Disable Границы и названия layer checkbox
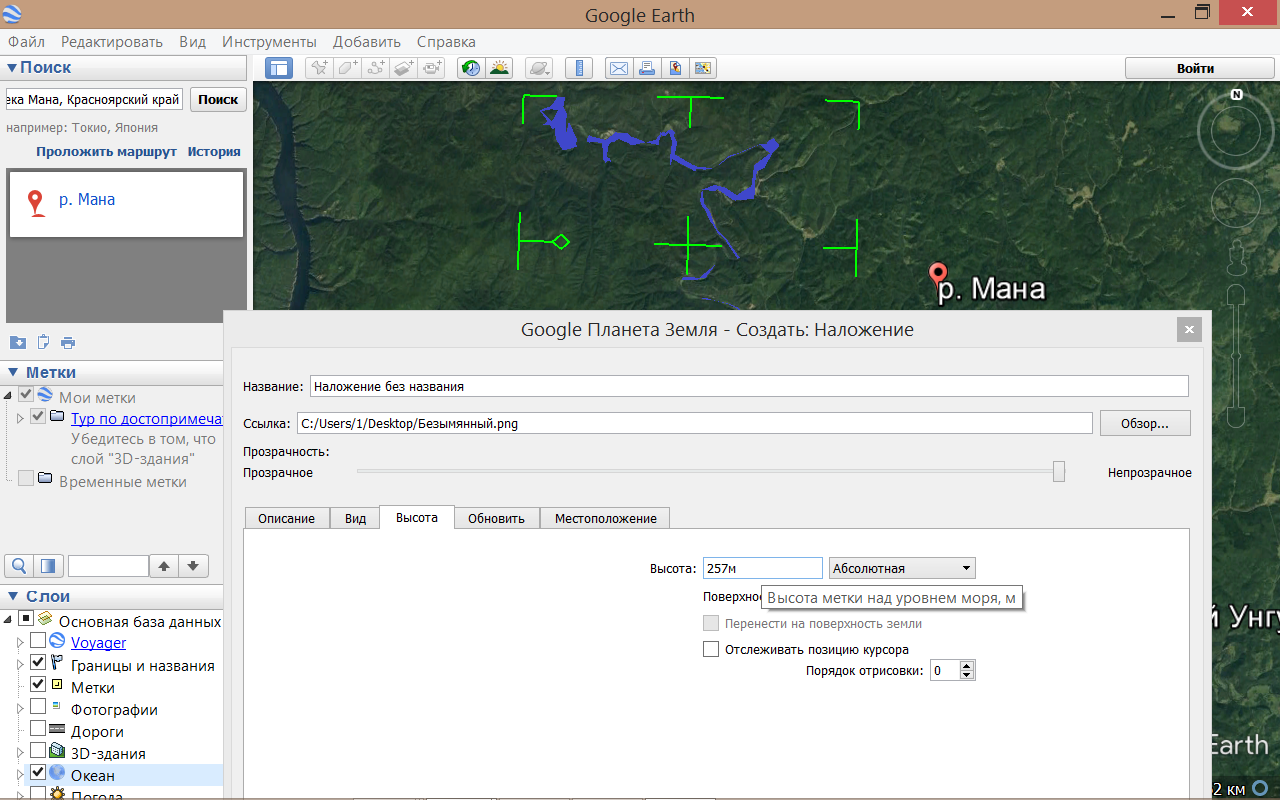Image resolution: width=1280 pixels, height=800 pixels. pos(38,663)
